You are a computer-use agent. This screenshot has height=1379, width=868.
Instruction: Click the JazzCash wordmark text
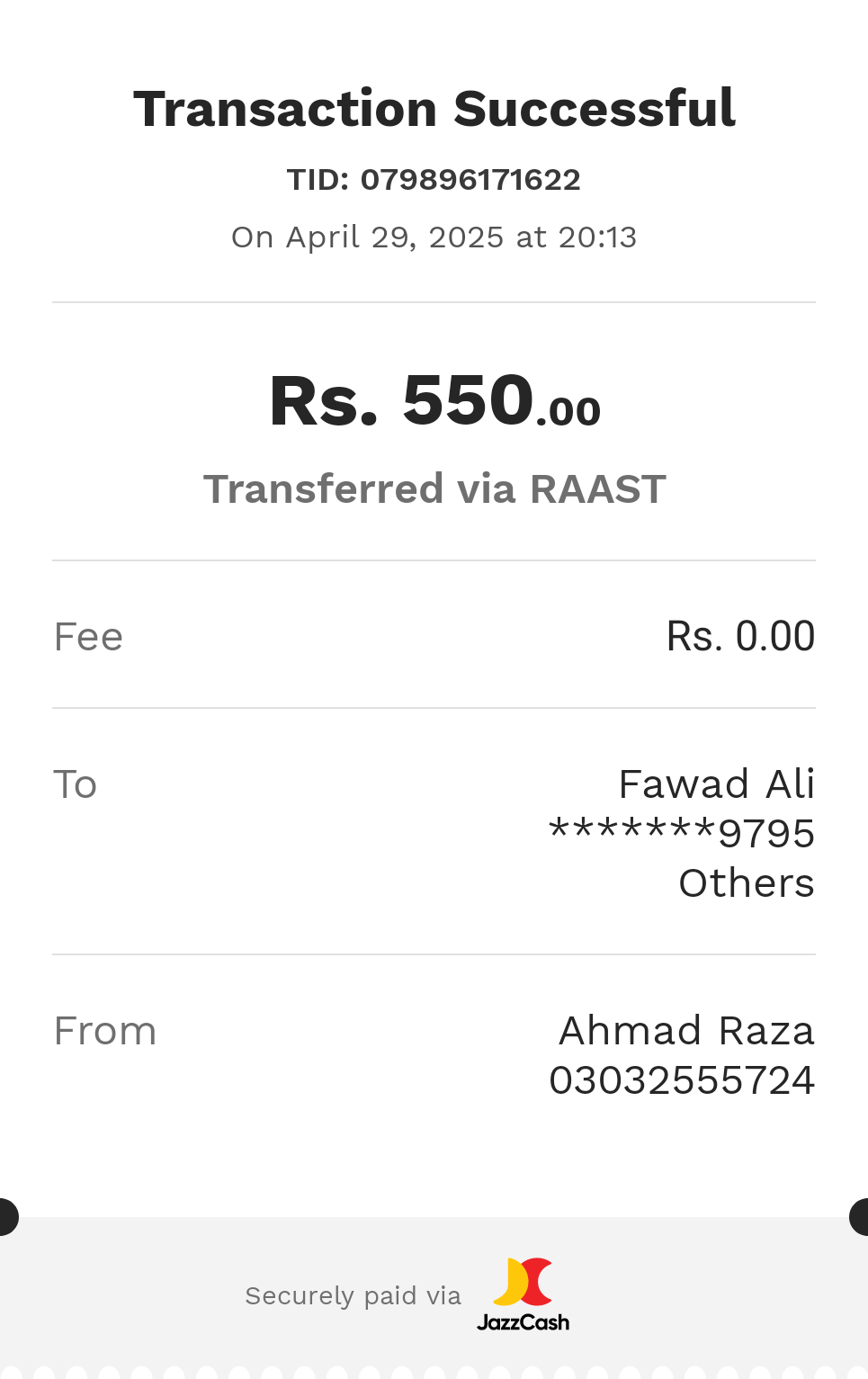click(523, 1322)
